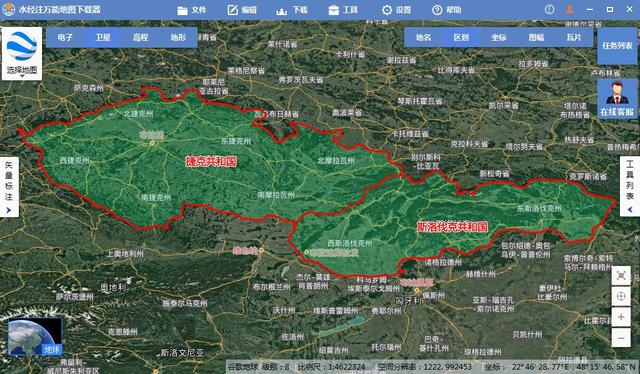Expand the 工具列表 side panel
Image resolution: width=640 pixels, height=374 pixels.
click(630, 186)
